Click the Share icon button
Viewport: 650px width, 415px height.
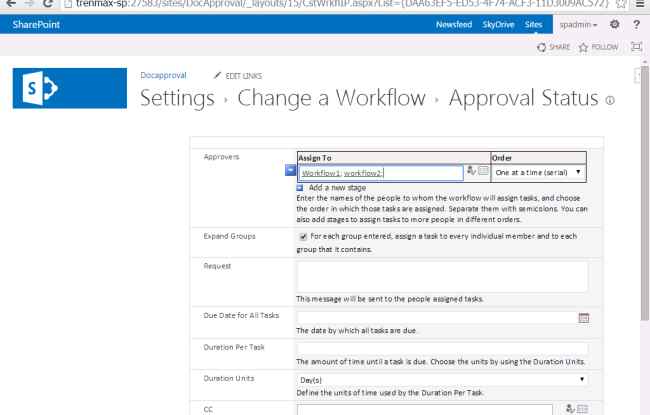click(x=541, y=47)
